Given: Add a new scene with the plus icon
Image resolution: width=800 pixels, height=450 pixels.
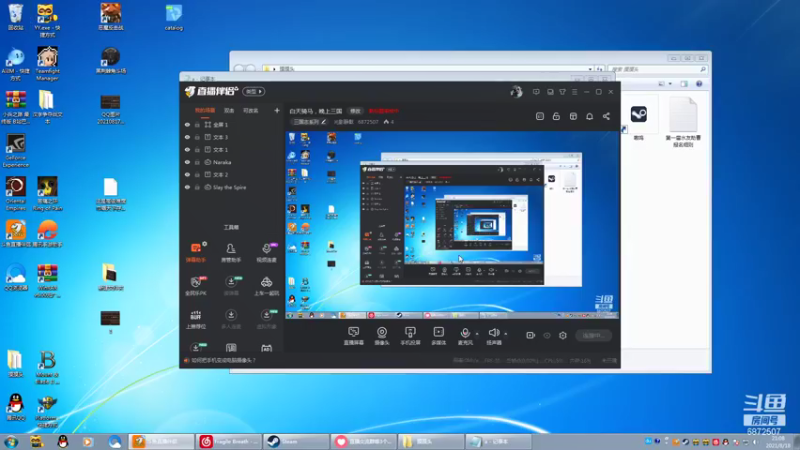Looking at the screenshot, I should [277, 110].
